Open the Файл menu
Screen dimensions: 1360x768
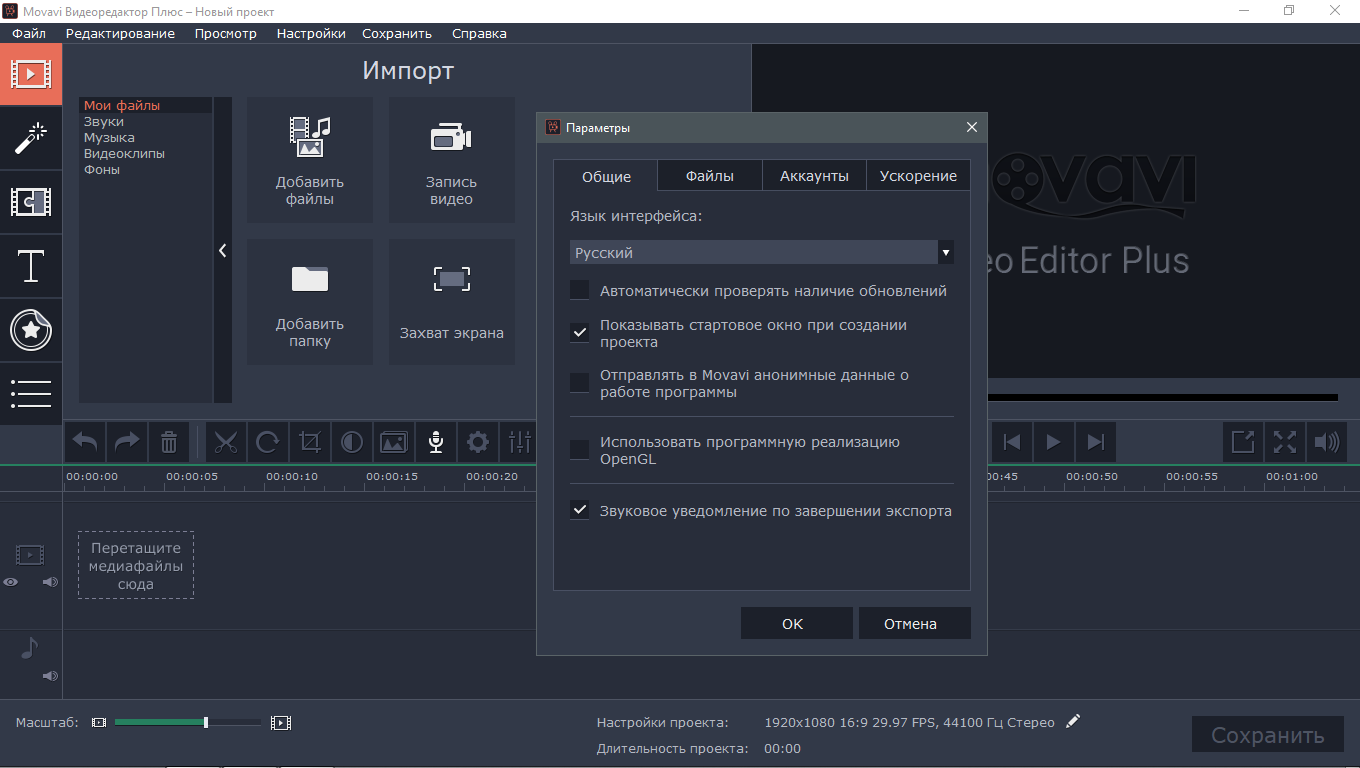click(x=29, y=33)
